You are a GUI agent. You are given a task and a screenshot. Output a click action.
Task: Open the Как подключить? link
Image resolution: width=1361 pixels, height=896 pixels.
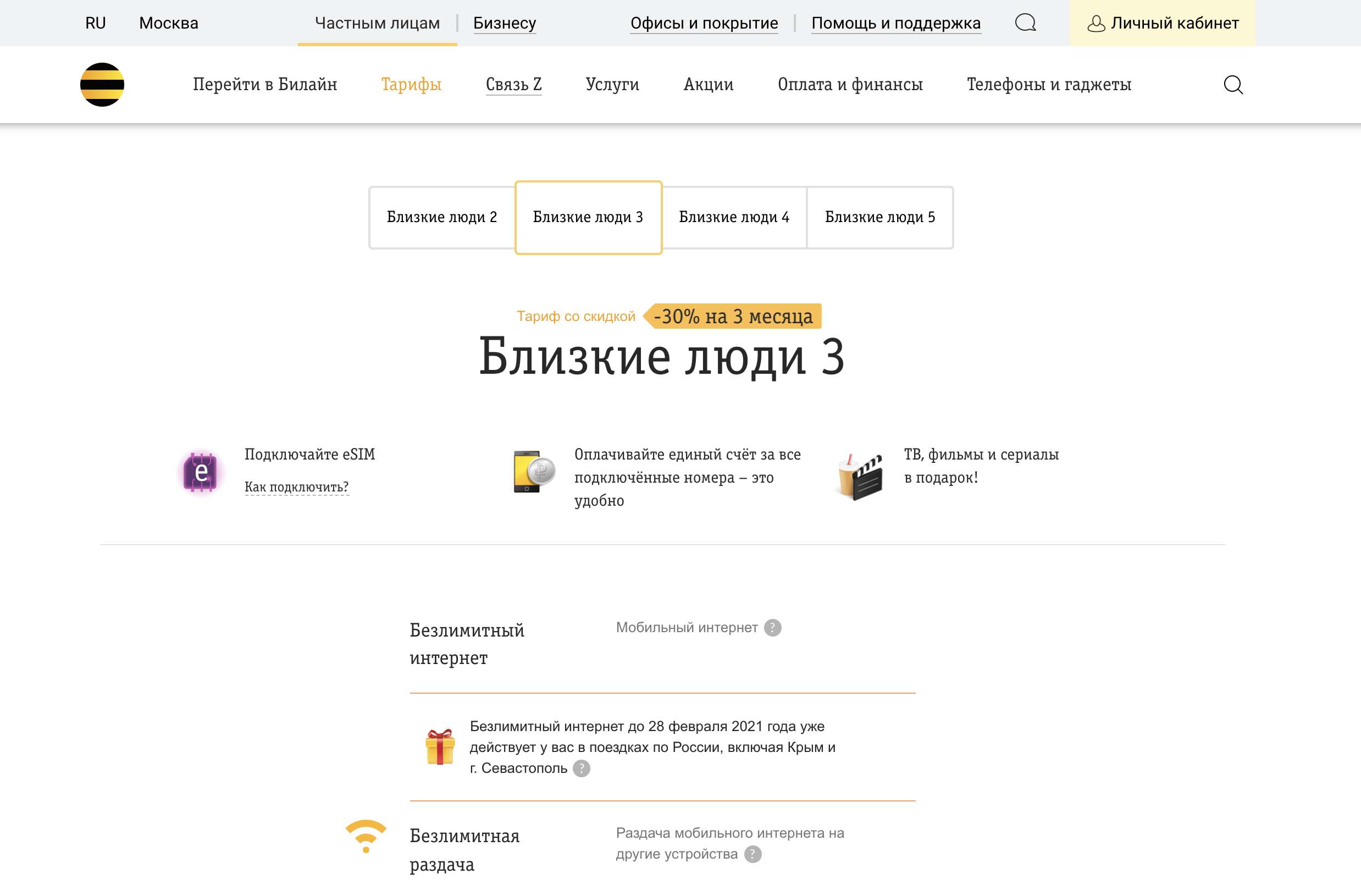pos(296,486)
